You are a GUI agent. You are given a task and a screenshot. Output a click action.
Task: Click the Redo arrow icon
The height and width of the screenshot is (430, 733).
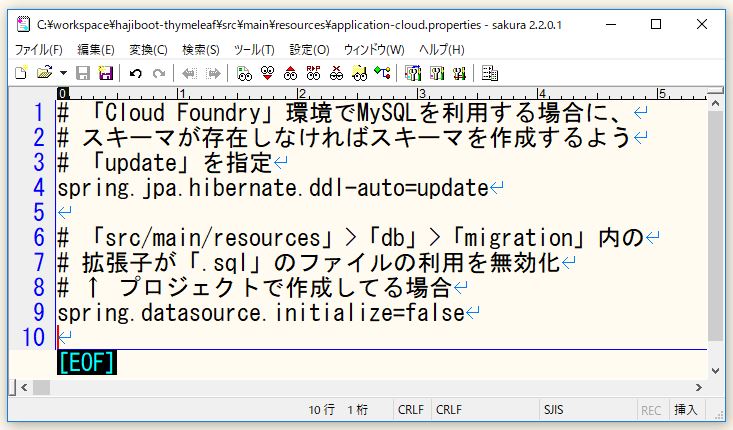159,73
